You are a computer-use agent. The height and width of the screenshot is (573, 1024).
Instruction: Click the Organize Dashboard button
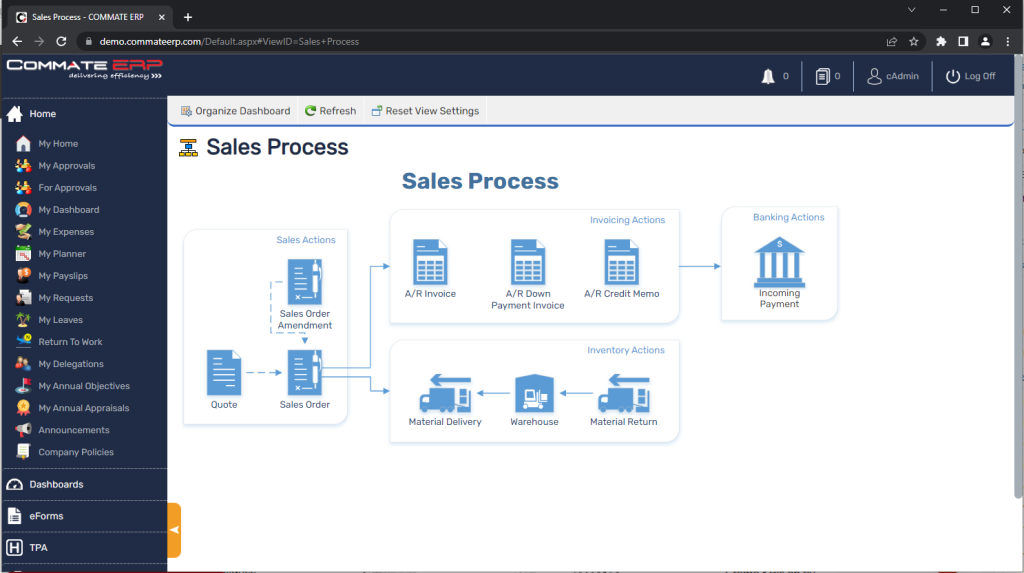pyautogui.click(x=235, y=111)
